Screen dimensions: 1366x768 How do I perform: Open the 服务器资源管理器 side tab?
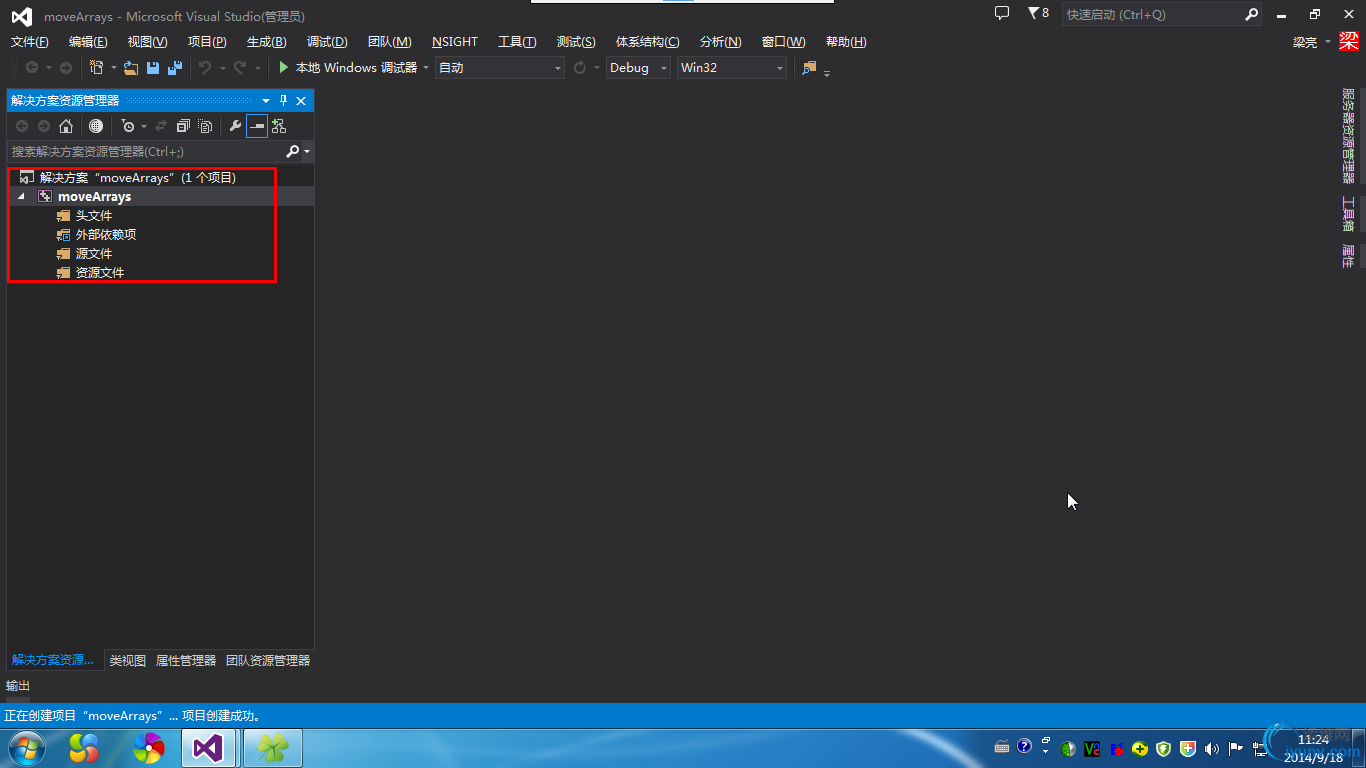[1348, 136]
